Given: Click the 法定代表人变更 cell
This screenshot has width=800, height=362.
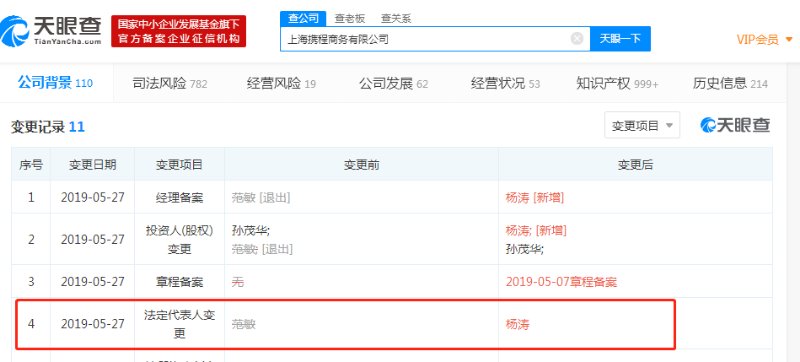Looking at the screenshot, I should pos(179,324).
